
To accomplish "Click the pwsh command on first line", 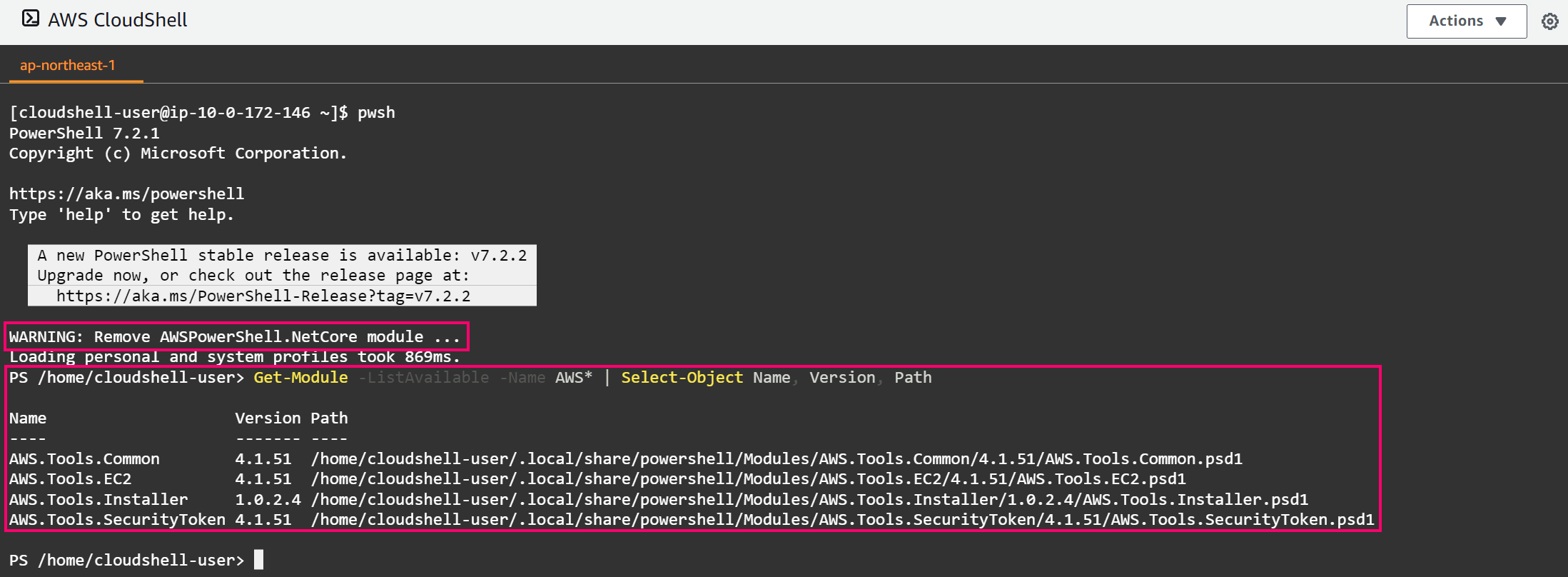I will point(376,113).
